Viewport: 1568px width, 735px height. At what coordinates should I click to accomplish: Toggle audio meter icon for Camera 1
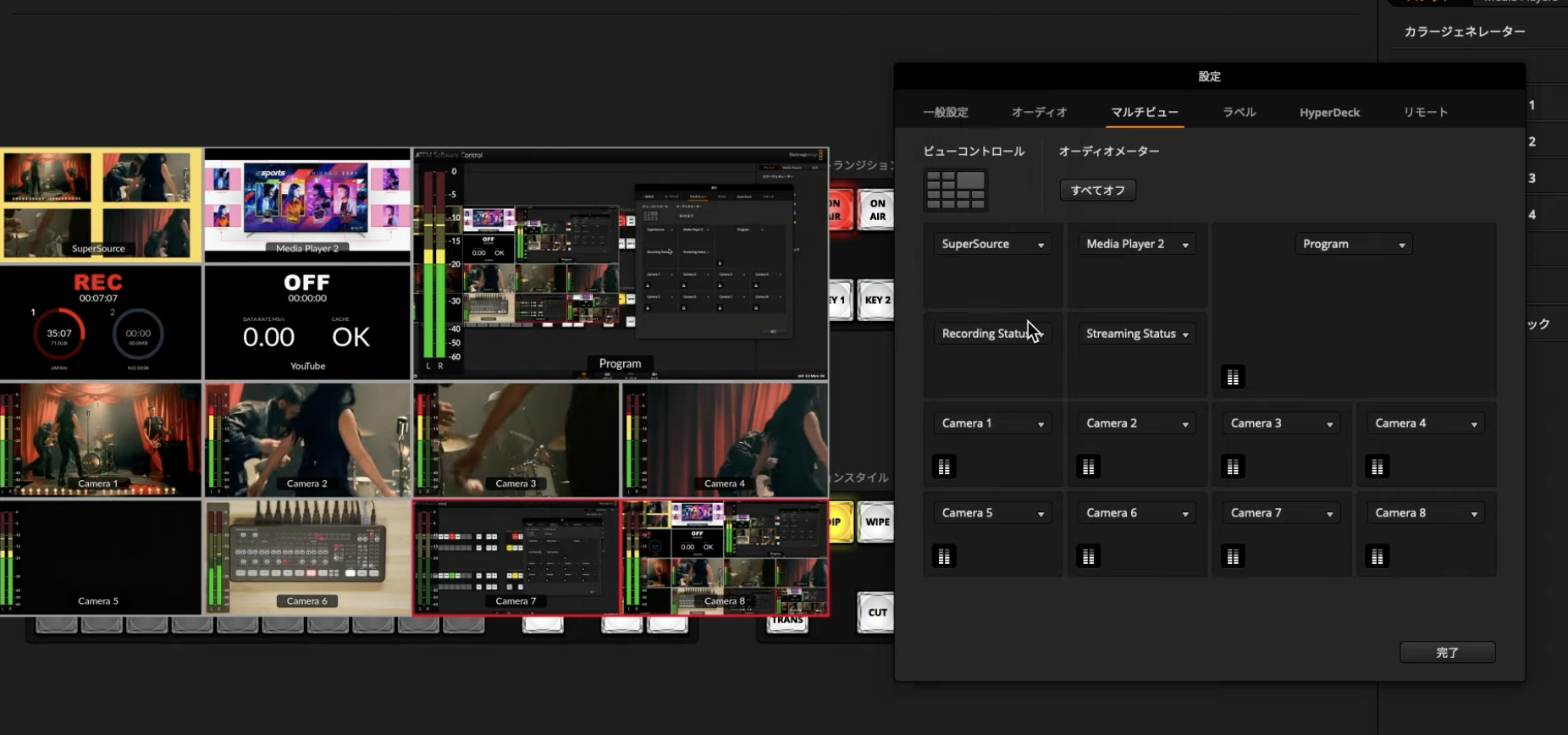pos(944,467)
